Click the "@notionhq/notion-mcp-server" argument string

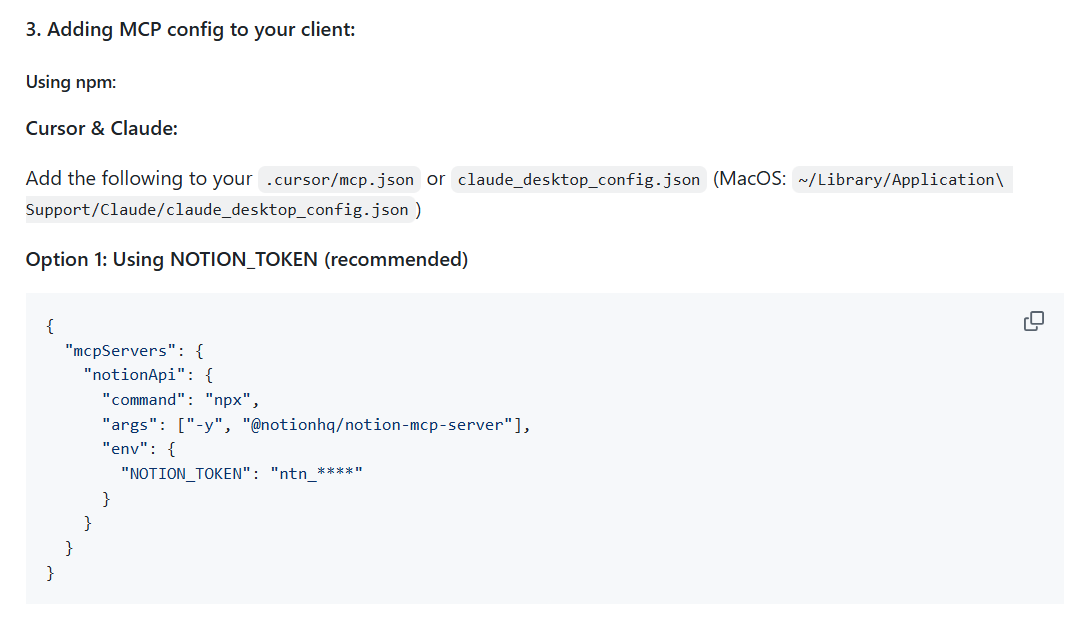tap(377, 425)
